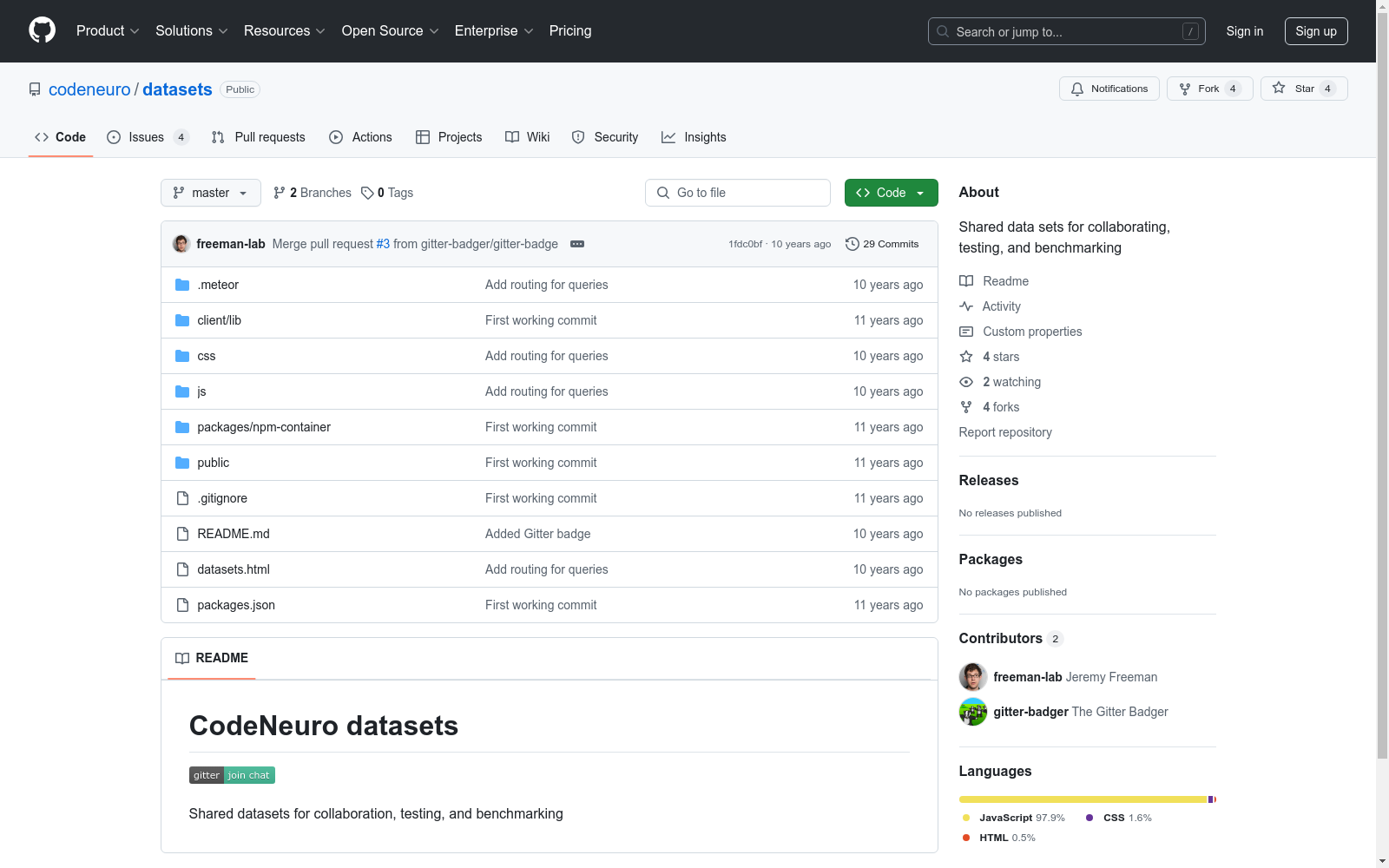Click the Search or jump to field
Image resolution: width=1389 pixels, height=868 pixels.
[1067, 31]
